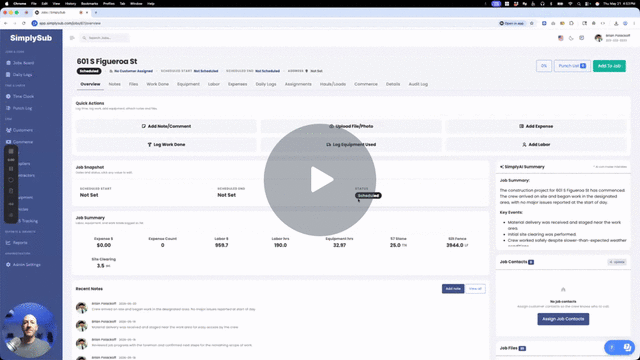Open the language flag selector
640x360 pixels.
[561, 38]
